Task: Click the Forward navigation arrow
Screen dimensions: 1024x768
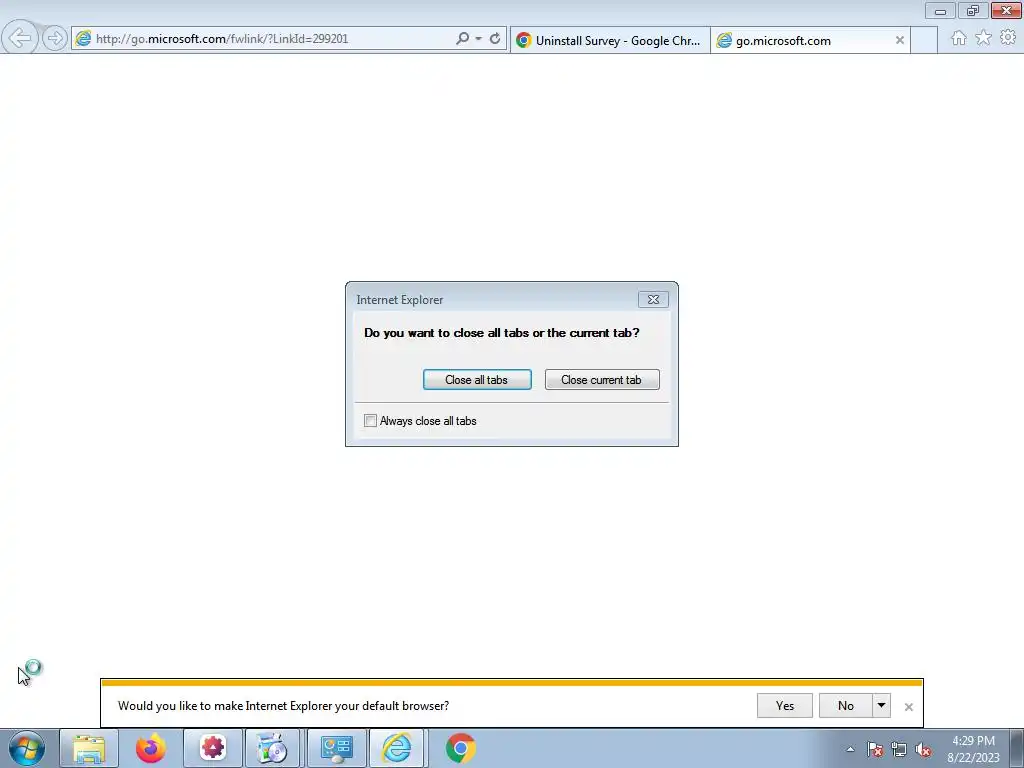Action: 55,38
